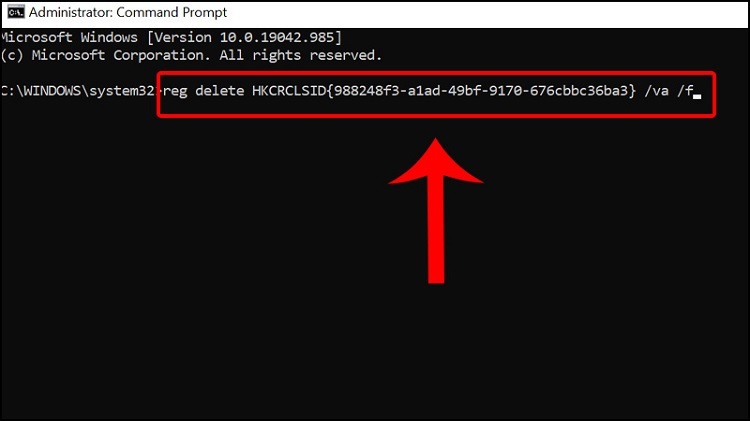Click the Microsoft Windows text line
The height and width of the screenshot is (421, 750).
click(x=171, y=37)
